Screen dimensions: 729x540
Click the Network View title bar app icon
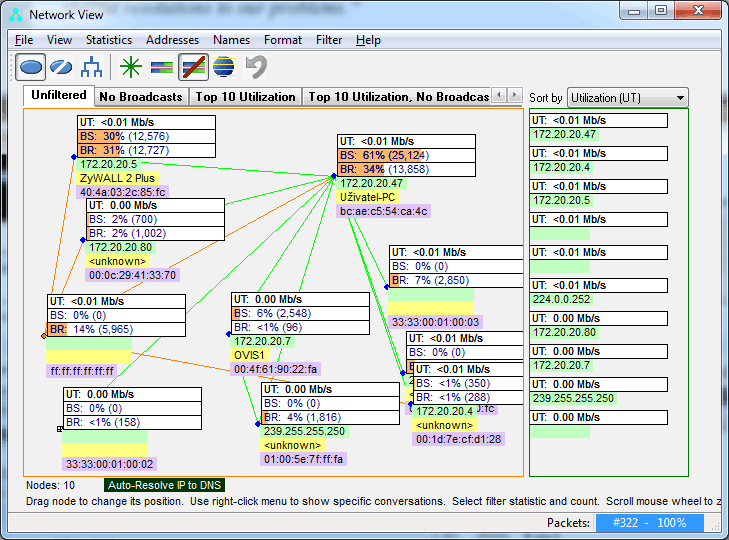coord(16,14)
